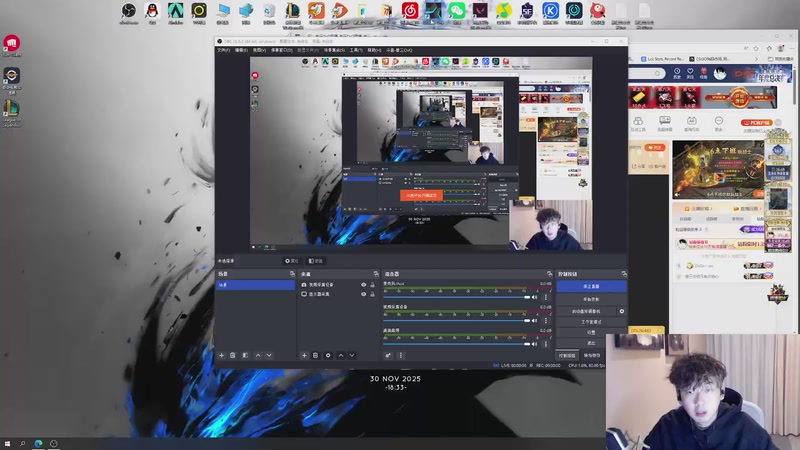Select the highlighted scene in Scenes list

(x=256, y=285)
